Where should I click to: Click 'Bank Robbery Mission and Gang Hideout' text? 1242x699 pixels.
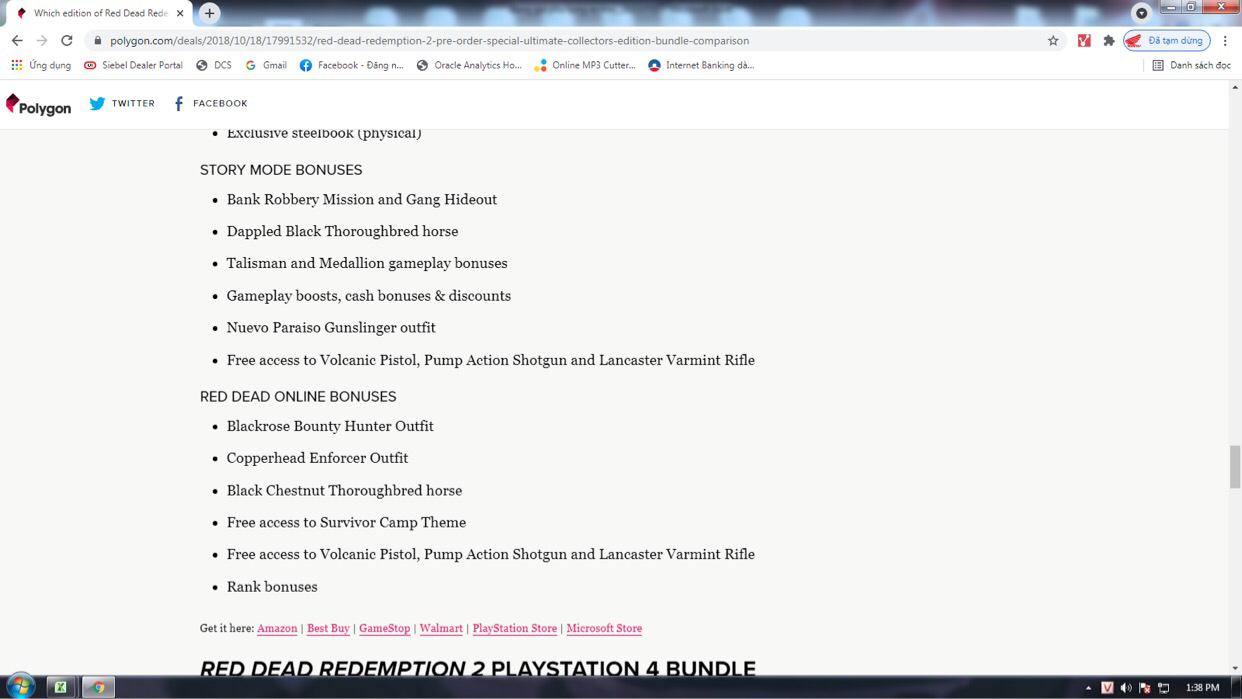click(x=362, y=199)
